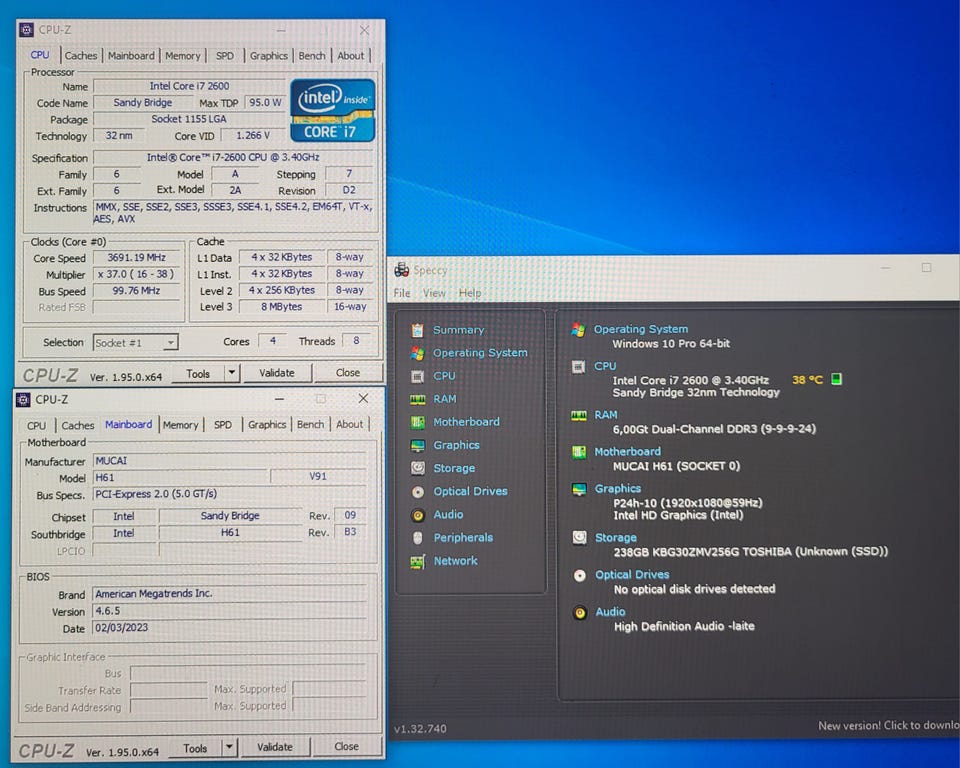Click the RAM icon in Speccy sidebar
The width and height of the screenshot is (960, 768).
[417, 399]
